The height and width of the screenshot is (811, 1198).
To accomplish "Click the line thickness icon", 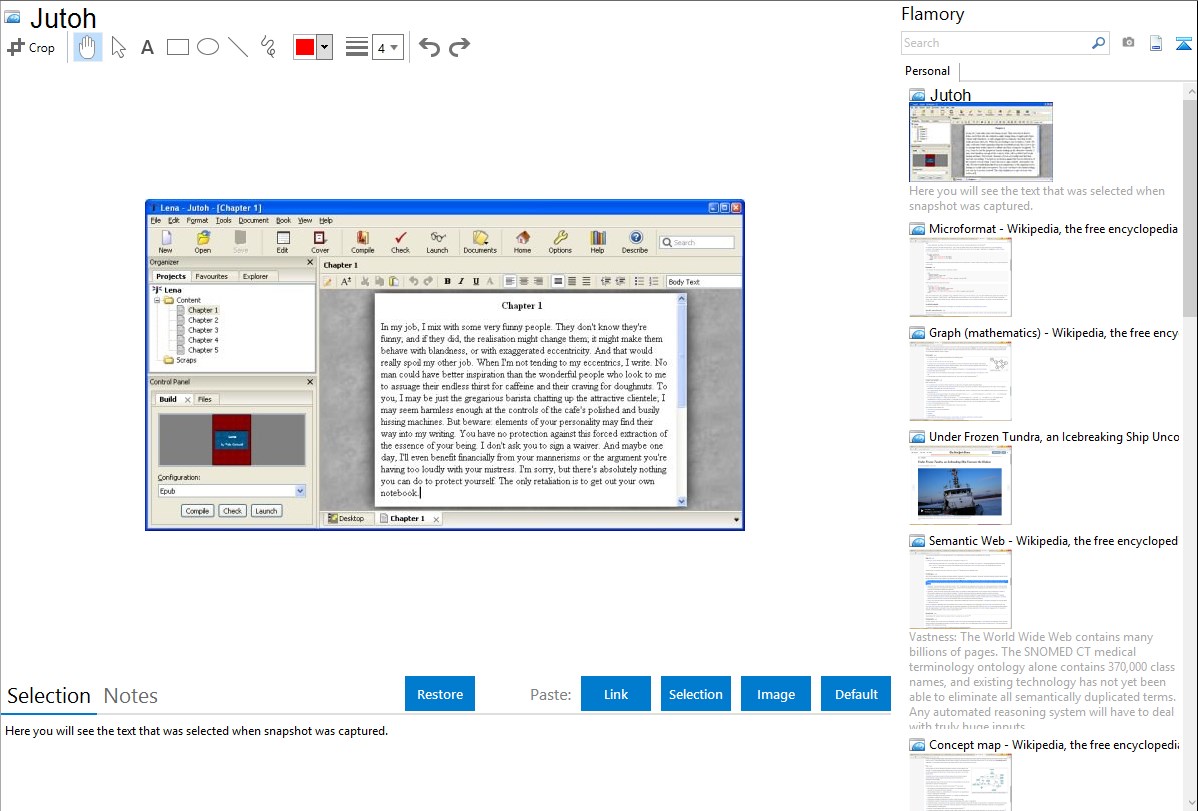I will (356, 47).
